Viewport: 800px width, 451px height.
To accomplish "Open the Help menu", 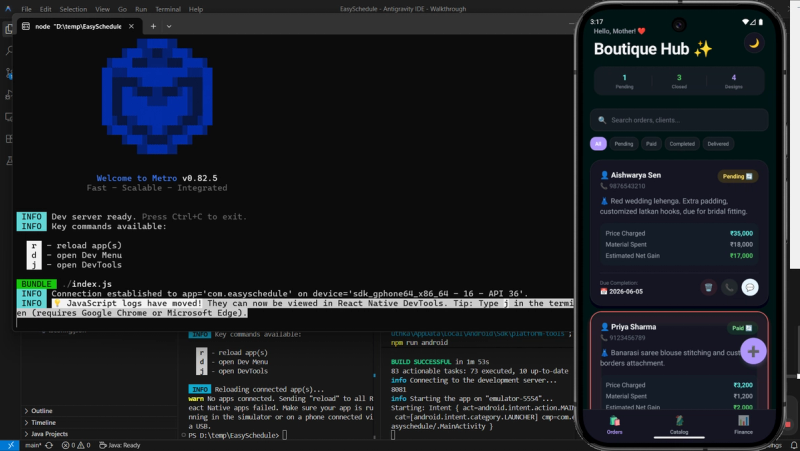I will click(195, 9).
